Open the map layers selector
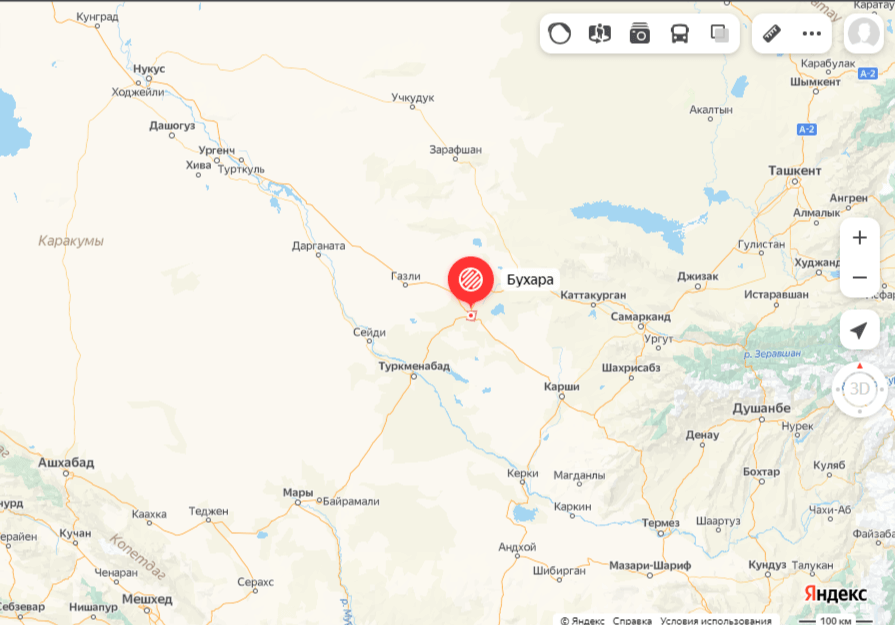The width and height of the screenshot is (895, 625). pyautogui.click(x=719, y=34)
